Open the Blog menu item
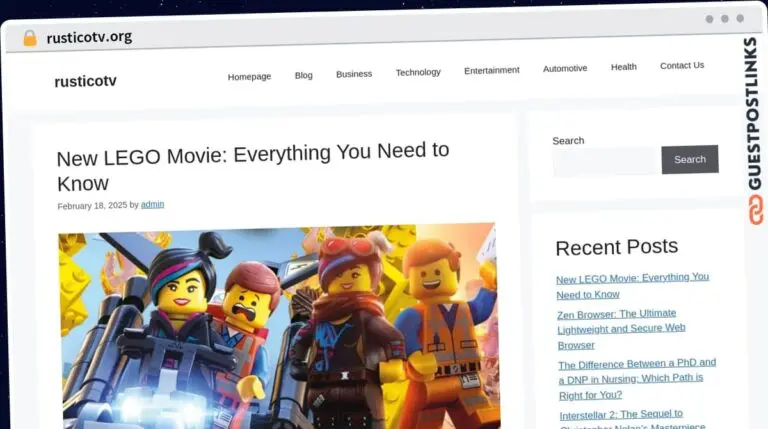 point(303,75)
